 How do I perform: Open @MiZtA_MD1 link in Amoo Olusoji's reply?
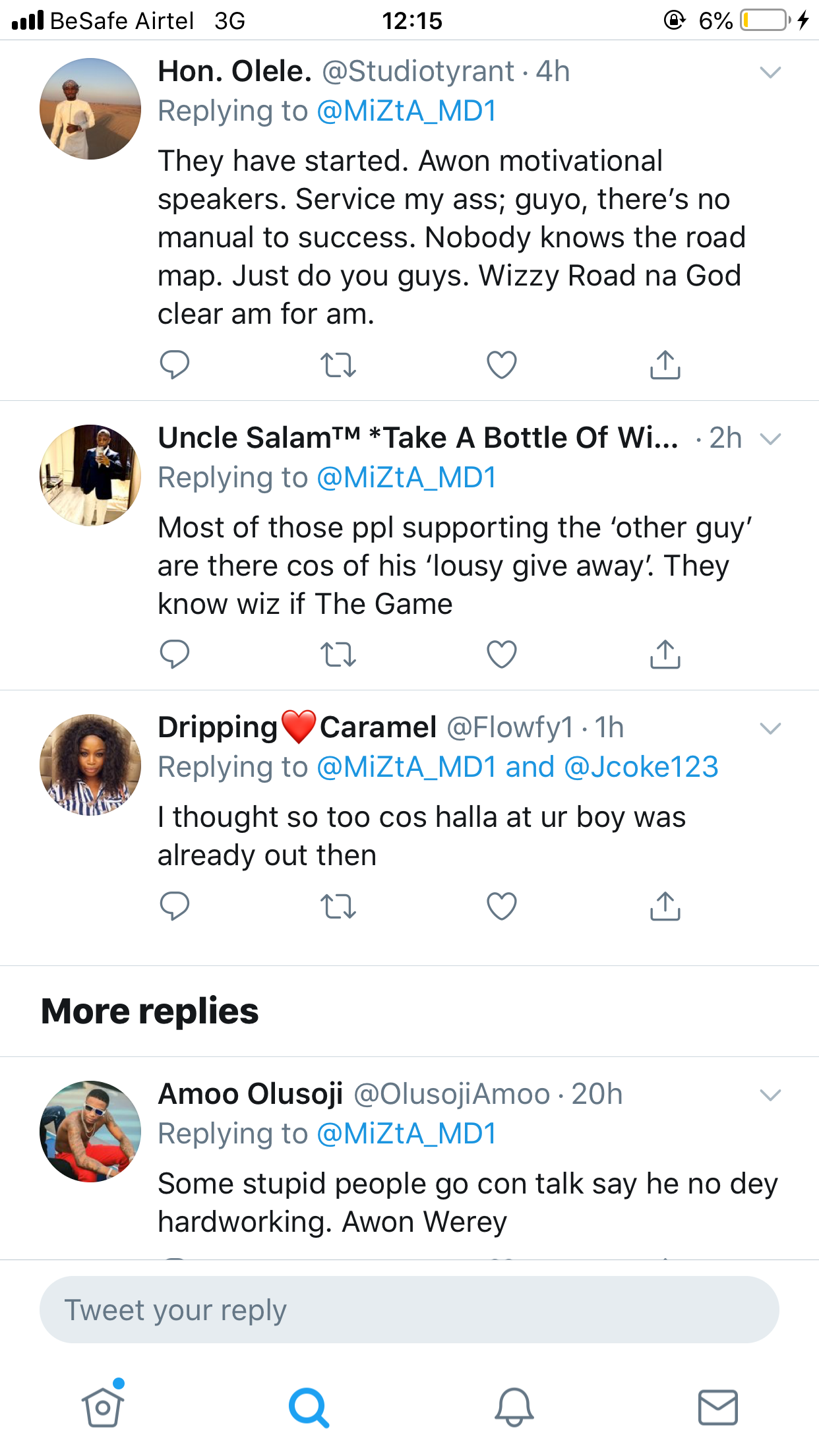click(x=407, y=1134)
